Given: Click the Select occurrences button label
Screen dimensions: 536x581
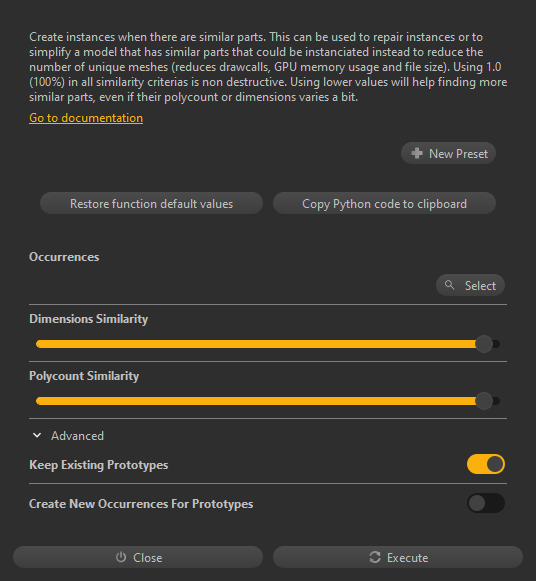Looking at the screenshot, I should [x=480, y=285].
